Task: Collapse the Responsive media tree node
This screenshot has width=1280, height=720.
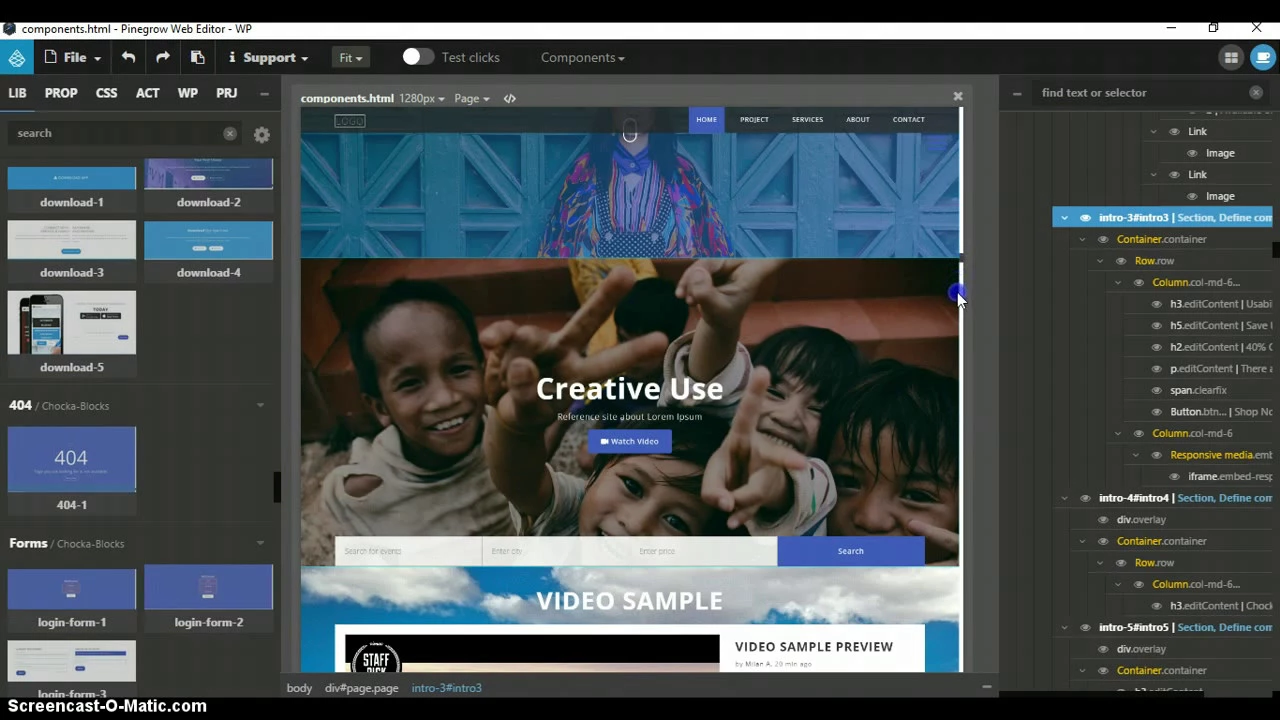Action: click(x=1136, y=455)
